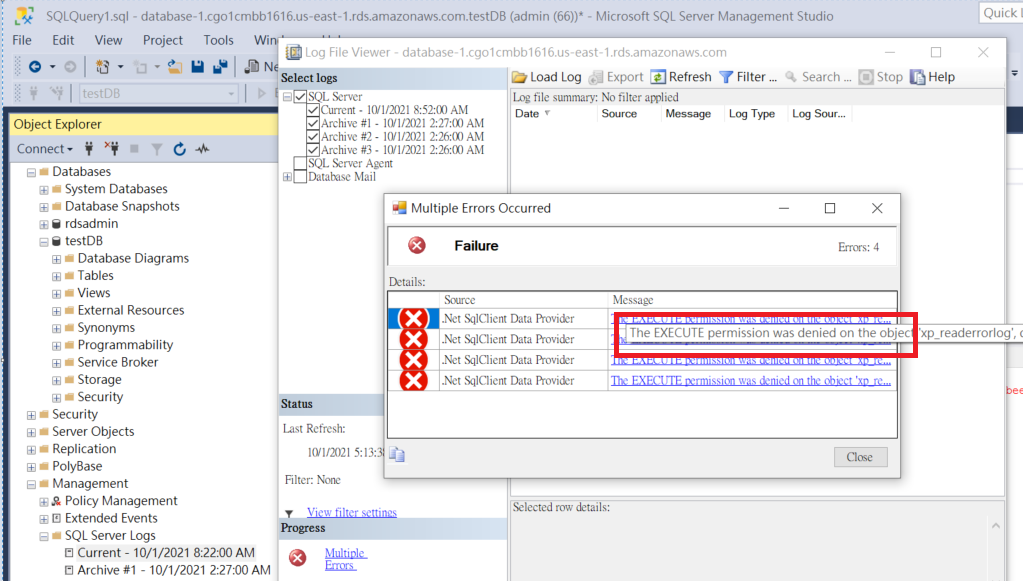Collapse the Databases node in Object Explorer
1023x581 pixels.
(31, 172)
